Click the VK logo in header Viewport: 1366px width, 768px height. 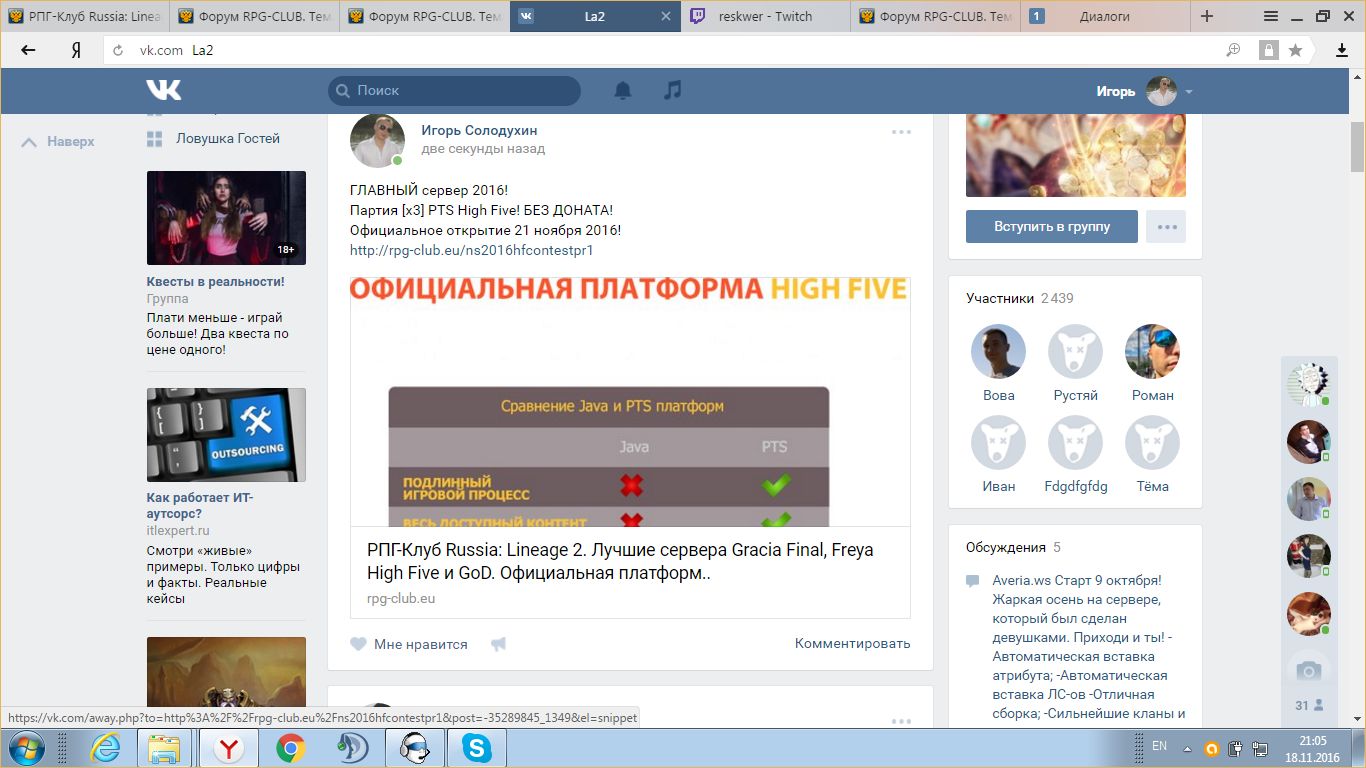click(164, 90)
